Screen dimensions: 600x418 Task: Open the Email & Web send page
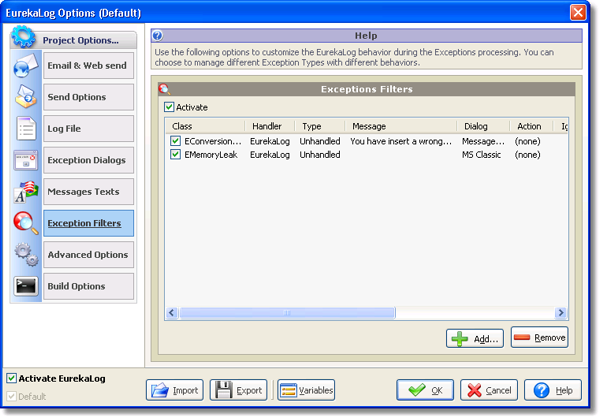click(x=88, y=65)
